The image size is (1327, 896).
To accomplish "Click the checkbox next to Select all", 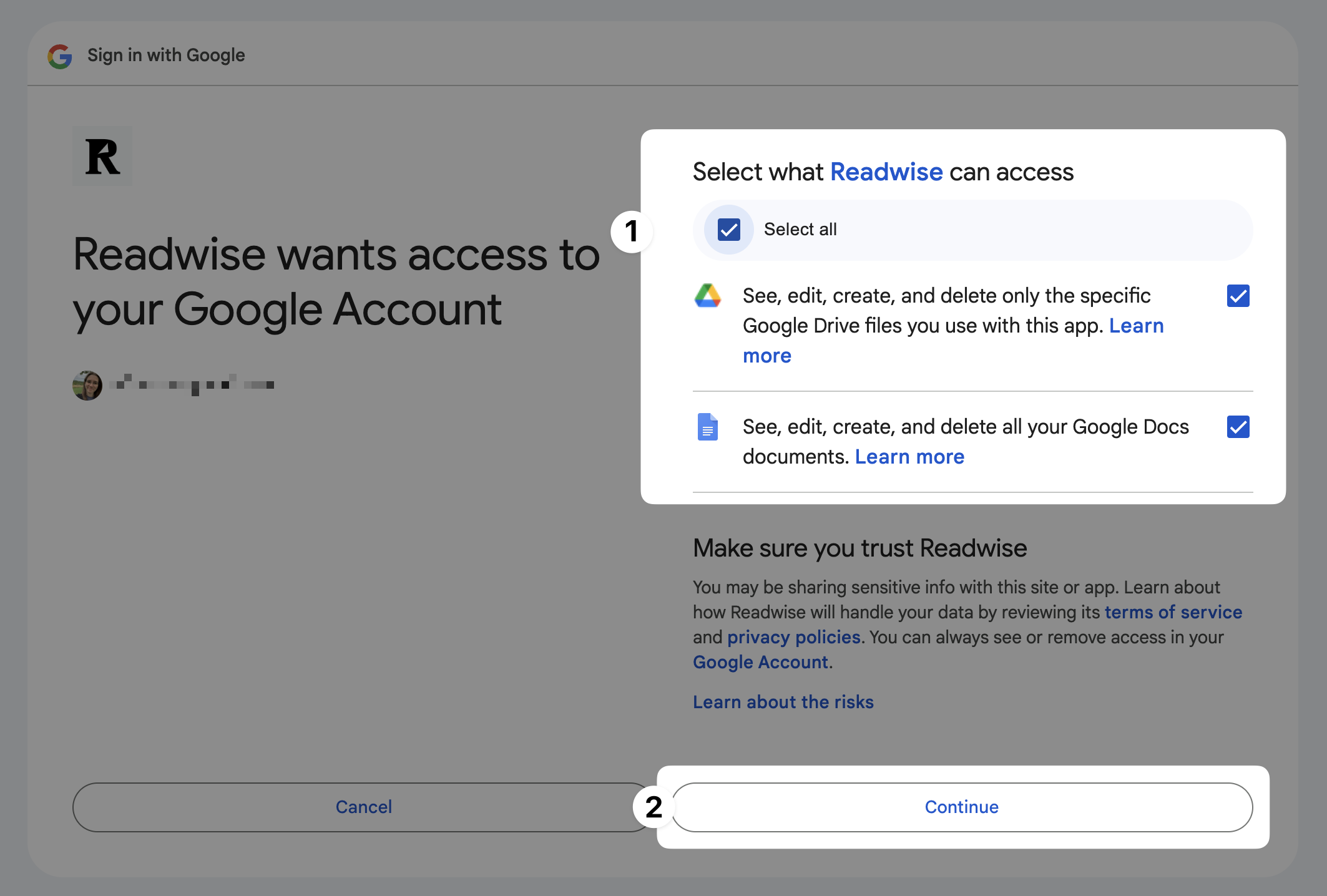I will tap(729, 229).
